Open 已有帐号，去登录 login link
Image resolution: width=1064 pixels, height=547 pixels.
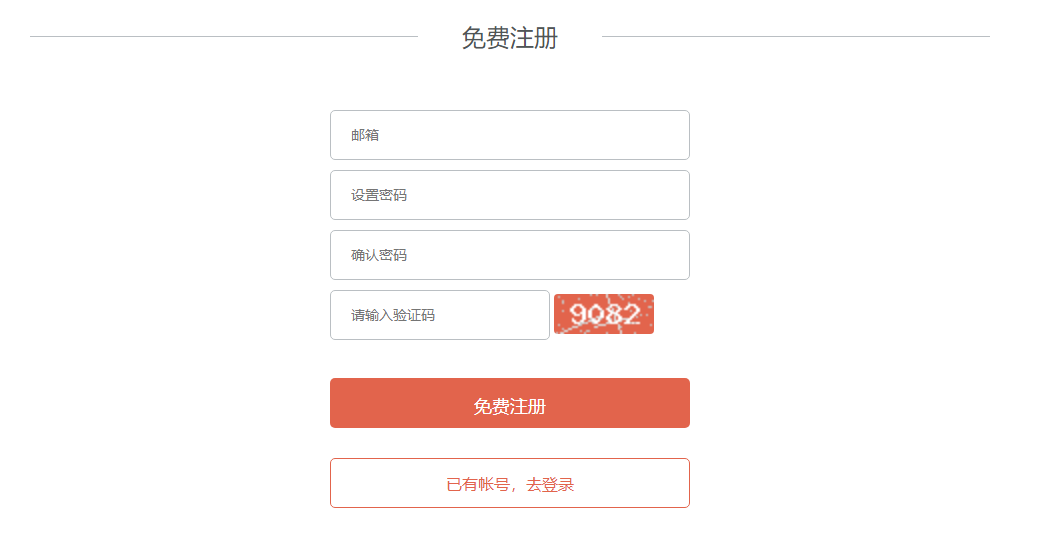click(x=510, y=483)
